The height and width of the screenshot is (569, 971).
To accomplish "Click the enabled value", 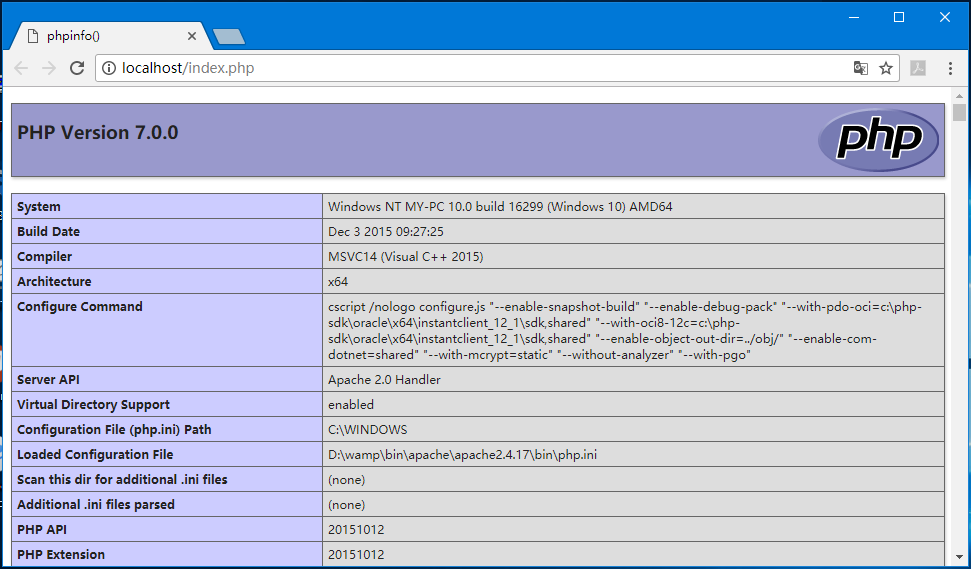I will pyautogui.click(x=351, y=404).
